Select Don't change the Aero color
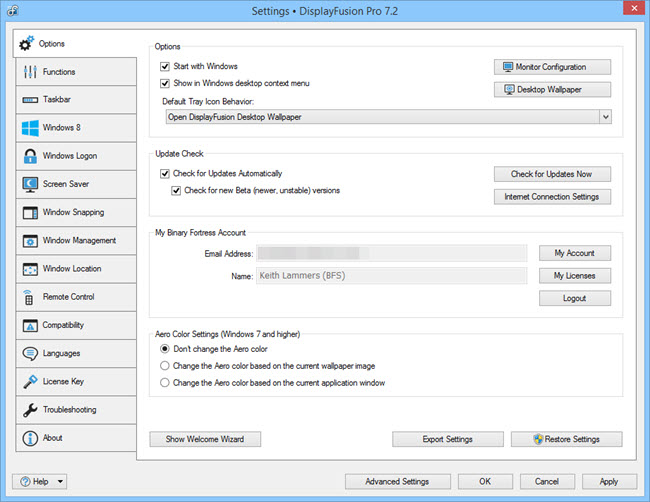 point(165,349)
